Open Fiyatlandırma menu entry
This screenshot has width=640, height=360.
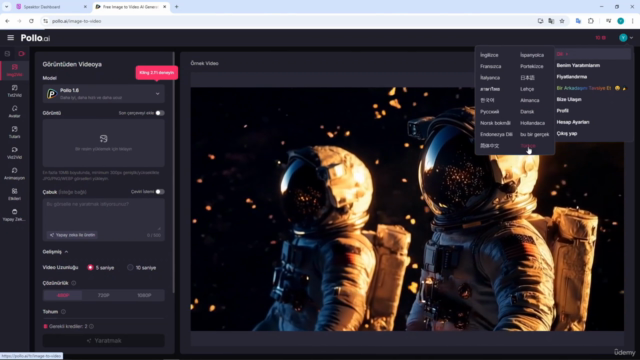click(571, 77)
